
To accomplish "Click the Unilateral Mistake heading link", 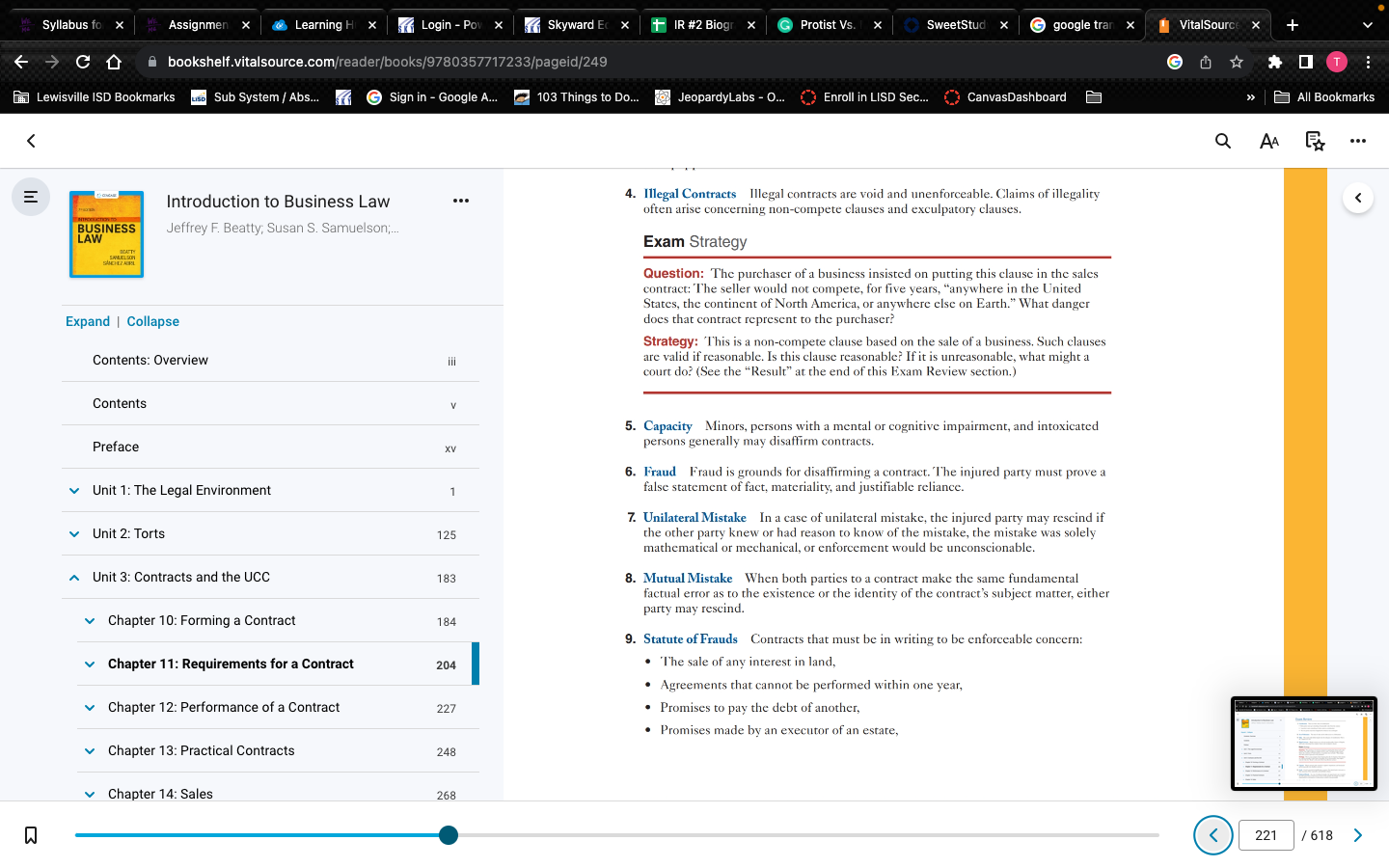I will [x=694, y=518].
